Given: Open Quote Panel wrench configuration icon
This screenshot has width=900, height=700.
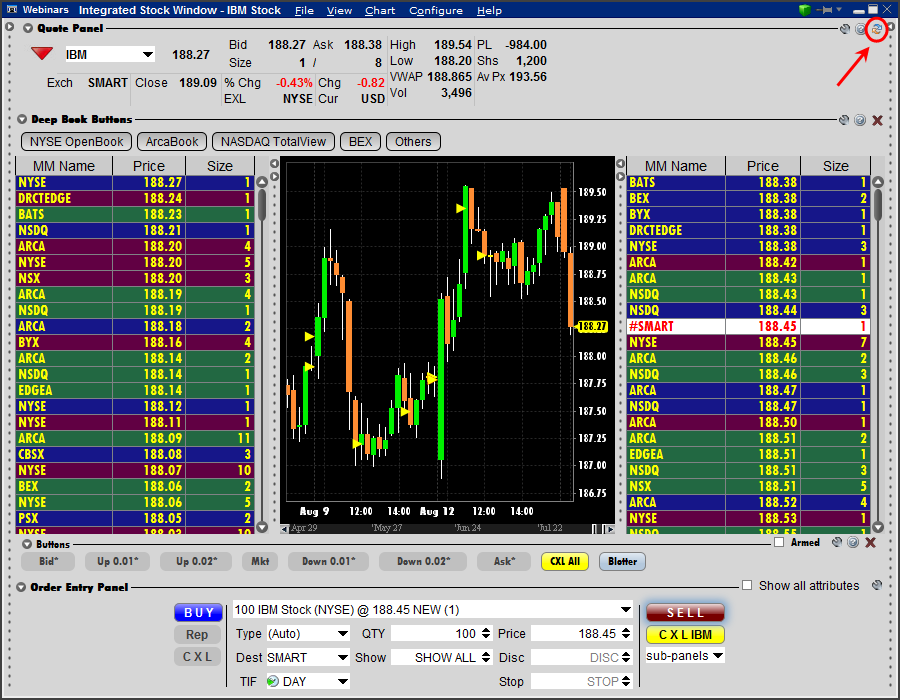Looking at the screenshot, I should pos(845,29).
